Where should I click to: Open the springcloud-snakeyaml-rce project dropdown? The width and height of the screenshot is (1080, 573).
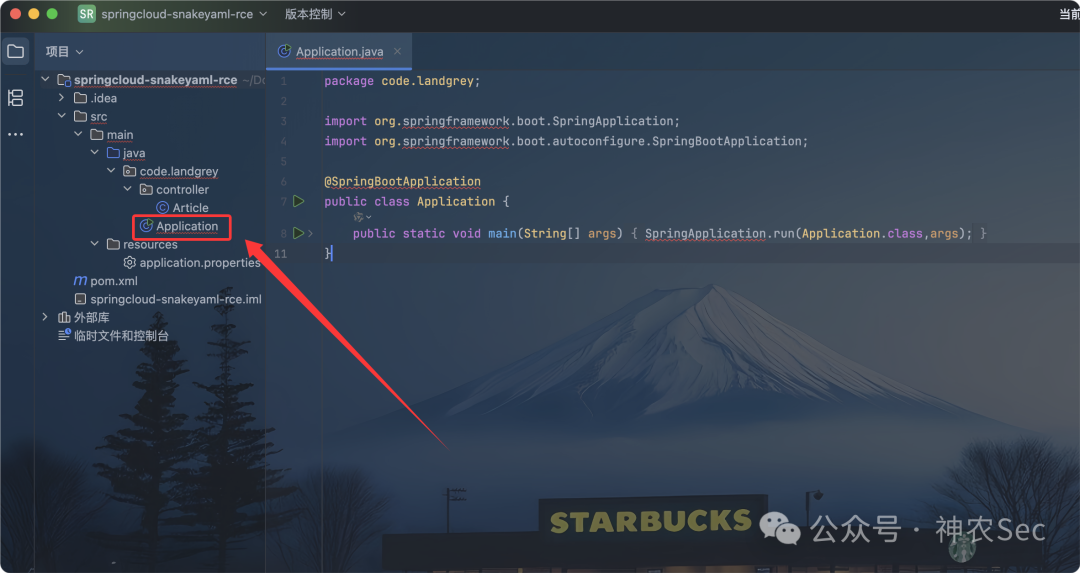click(184, 14)
